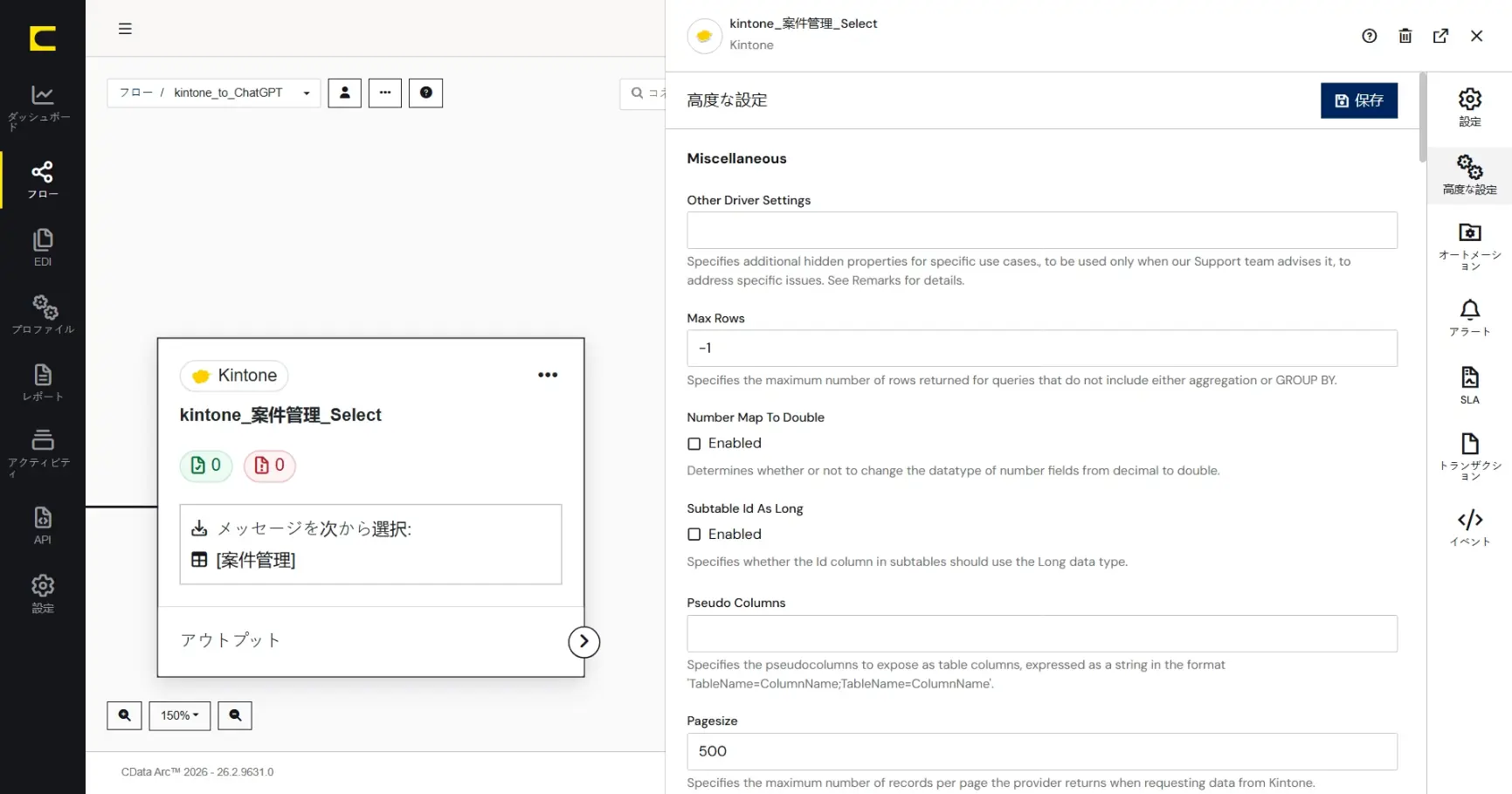Click the red error file counter
This screenshot has width=1512, height=794.
coord(269,466)
